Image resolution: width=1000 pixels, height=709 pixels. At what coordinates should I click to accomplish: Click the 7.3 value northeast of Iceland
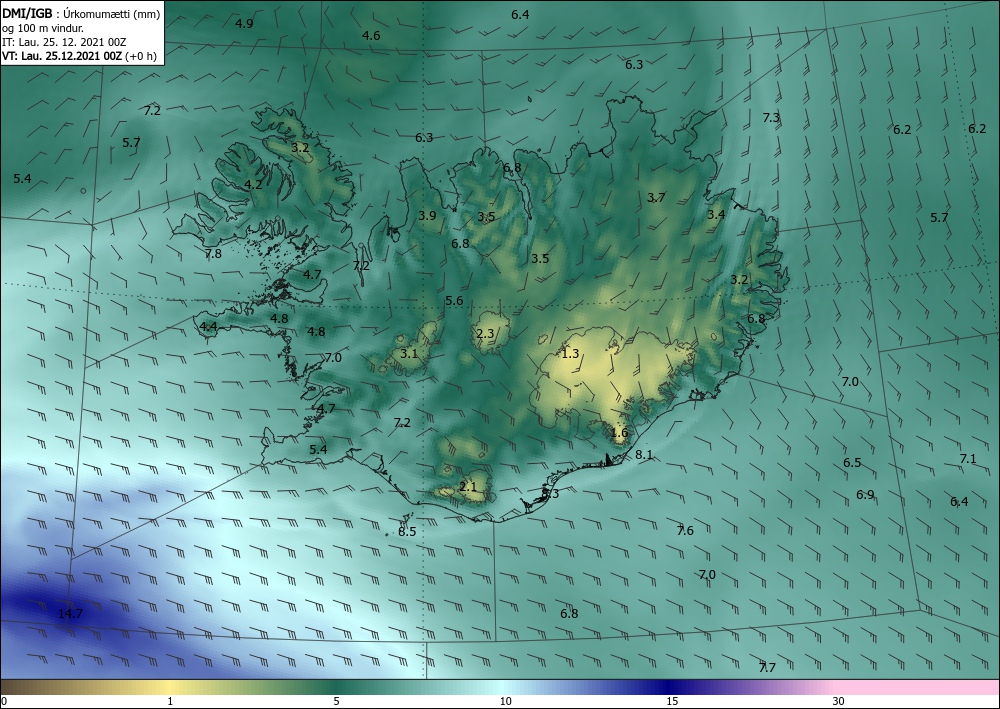pos(771,117)
